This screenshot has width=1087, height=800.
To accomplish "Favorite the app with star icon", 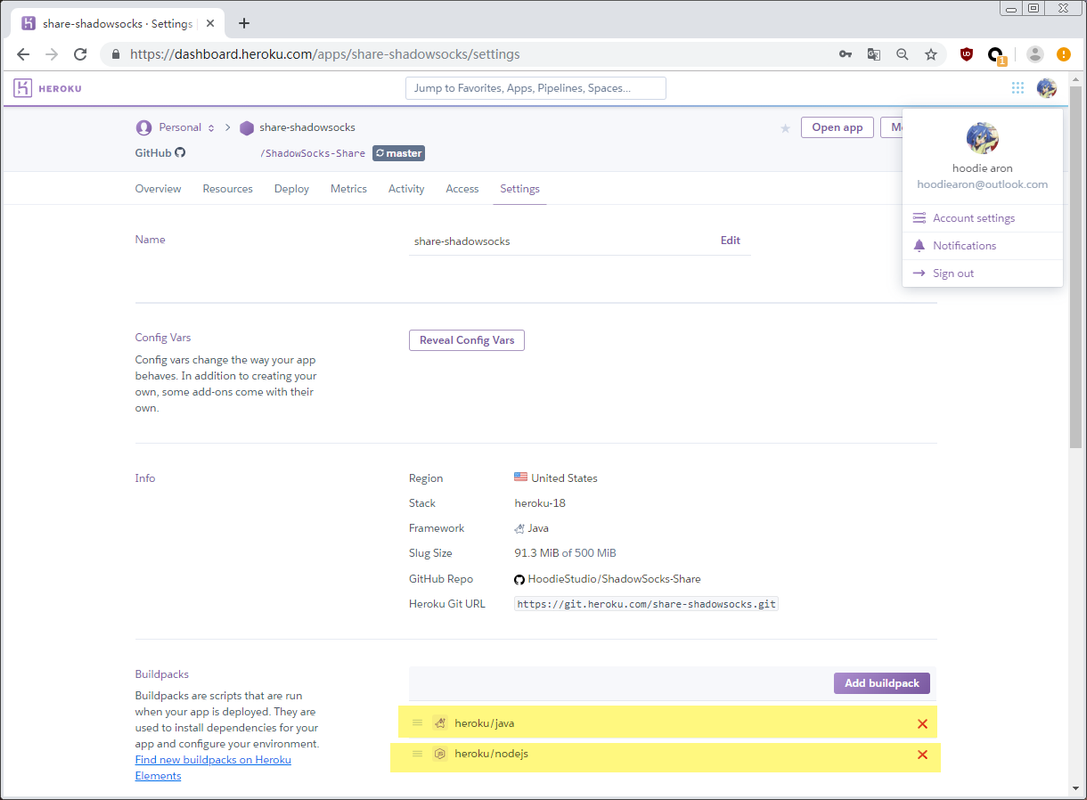I will (x=785, y=128).
